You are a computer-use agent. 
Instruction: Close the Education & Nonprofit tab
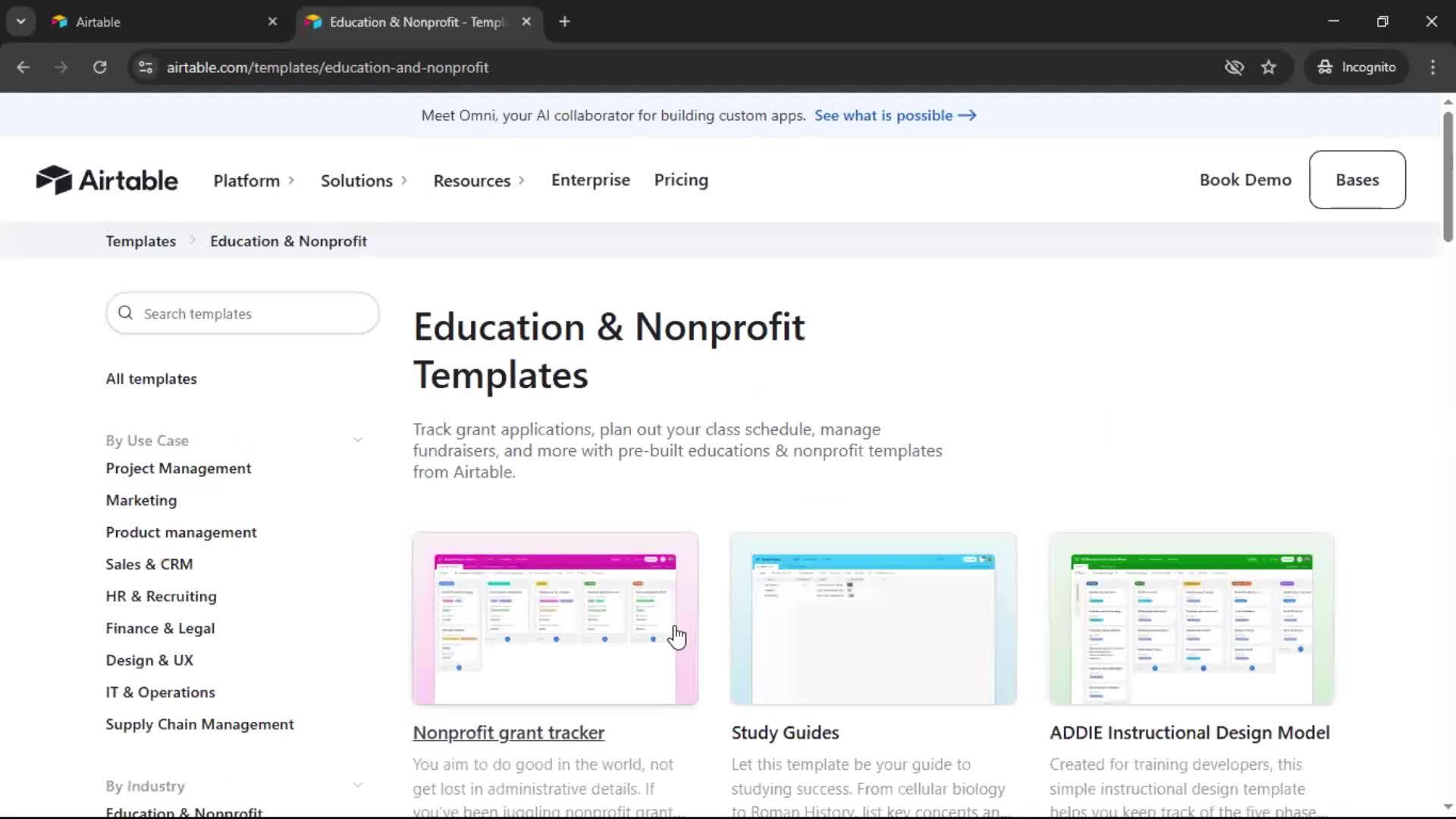(x=526, y=22)
